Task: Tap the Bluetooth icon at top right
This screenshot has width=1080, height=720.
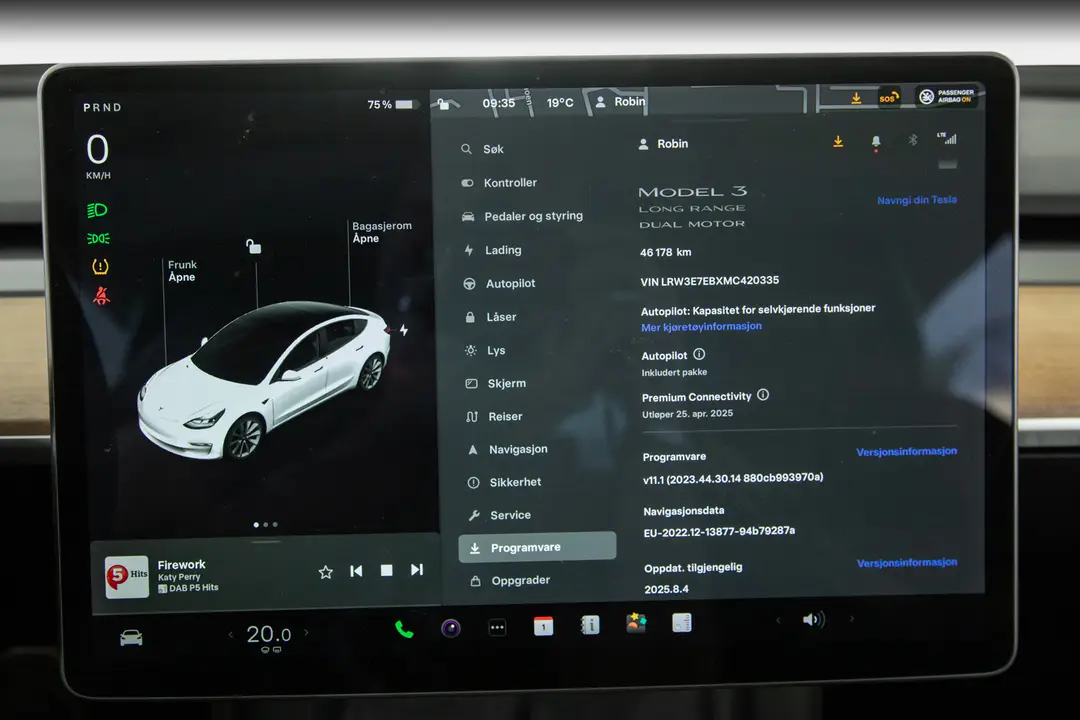Action: click(912, 140)
